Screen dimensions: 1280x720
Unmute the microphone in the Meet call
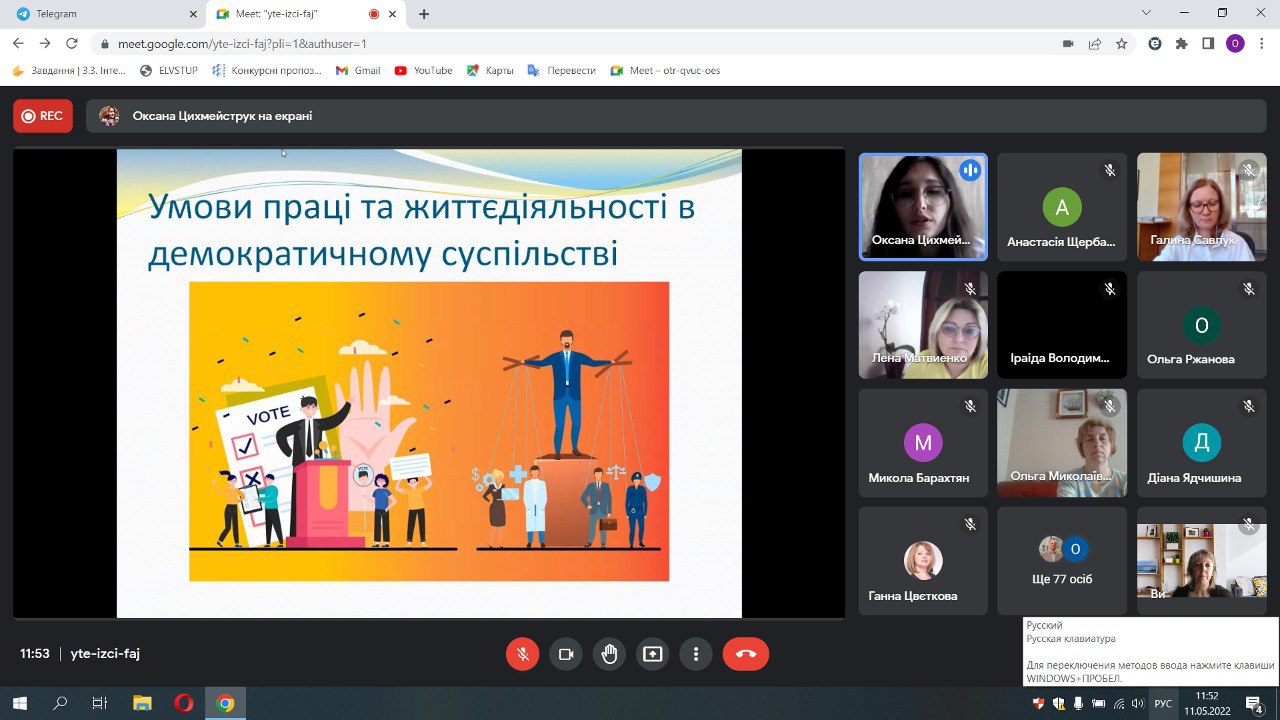coord(522,654)
